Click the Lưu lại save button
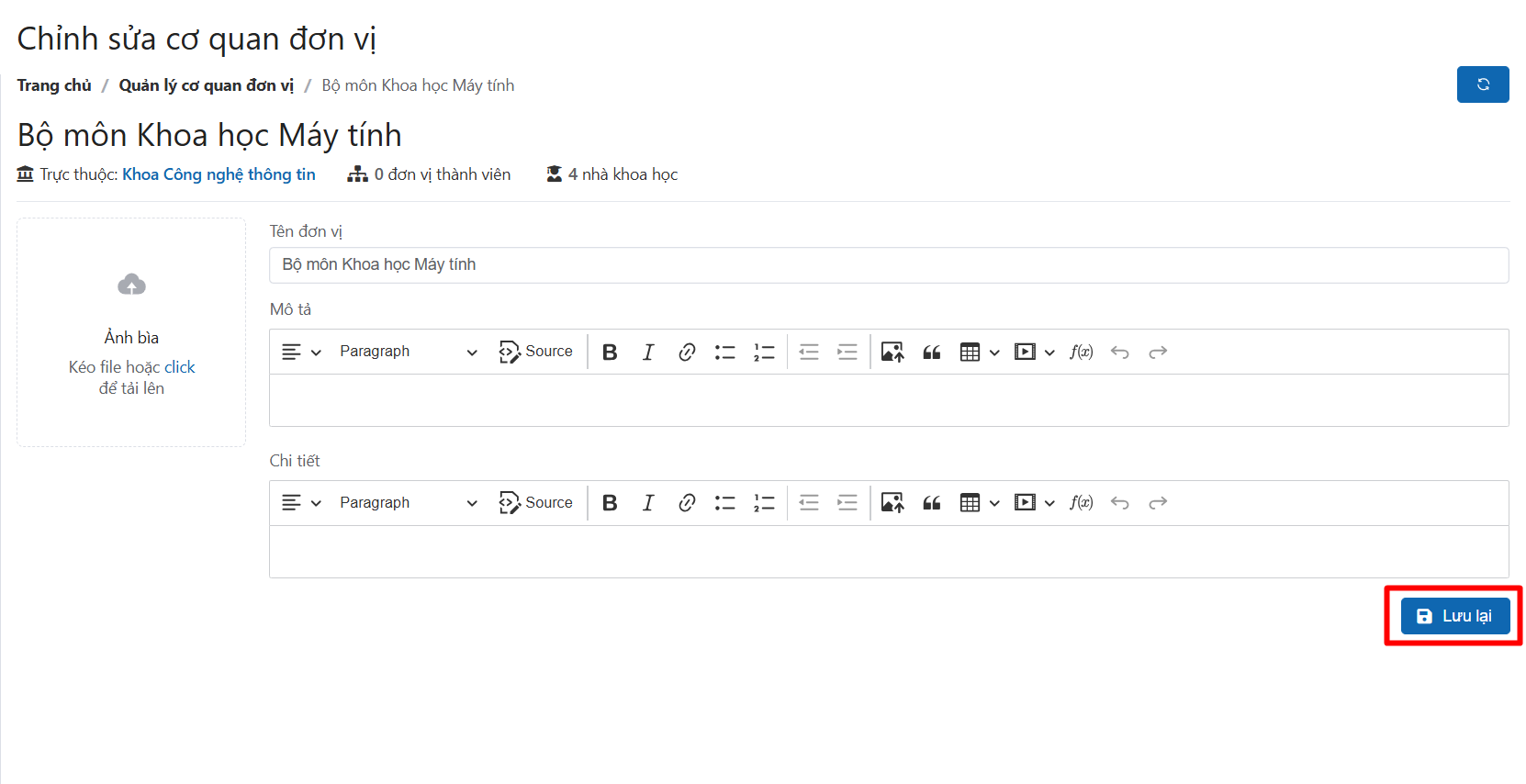 point(1454,616)
